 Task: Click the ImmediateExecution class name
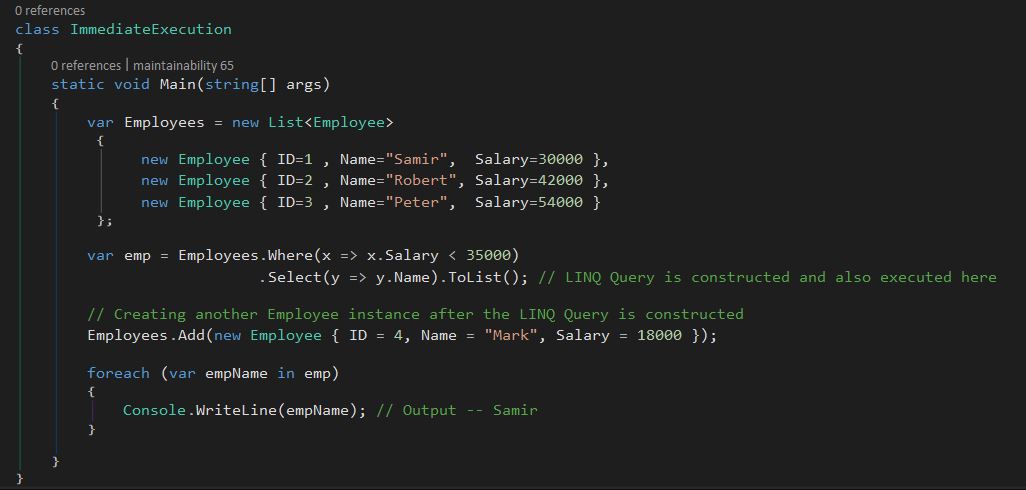[x=150, y=29]
